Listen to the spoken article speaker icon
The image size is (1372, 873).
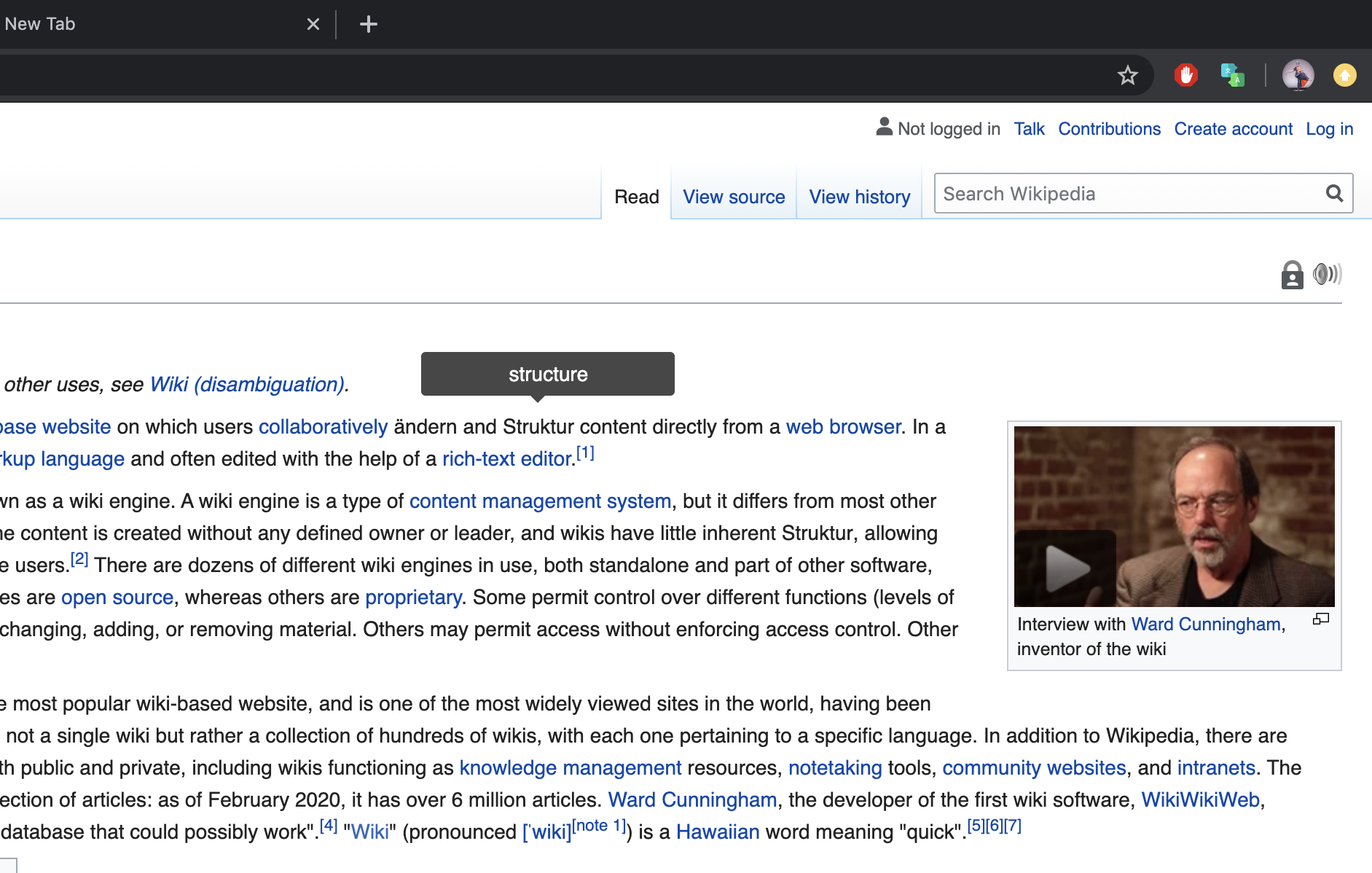1328,274
